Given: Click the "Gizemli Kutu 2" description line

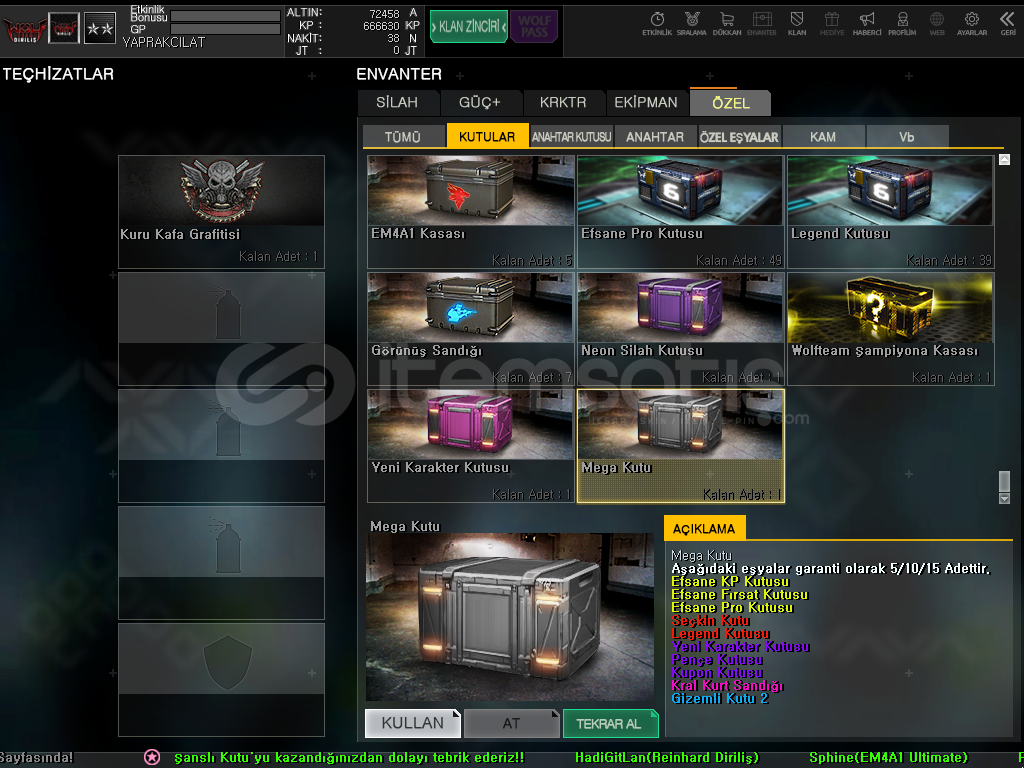Looking at the screenshot, I should 720,698.
